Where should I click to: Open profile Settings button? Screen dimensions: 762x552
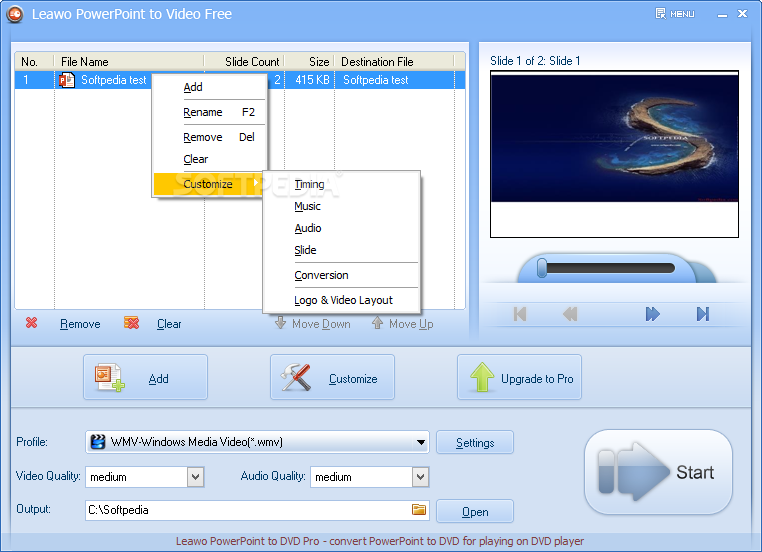tap(475, 442)
